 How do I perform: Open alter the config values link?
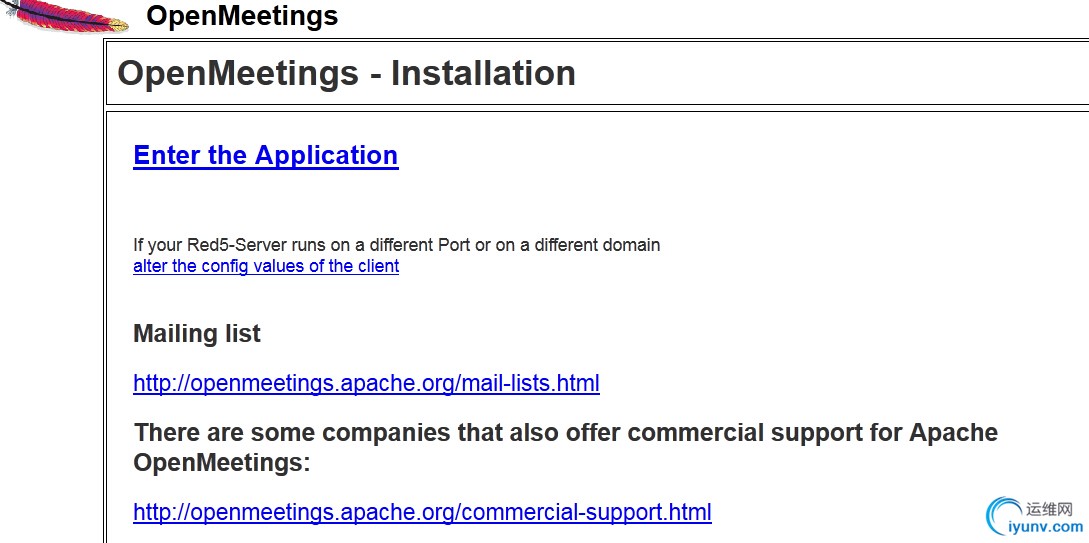tap(266, 266)
